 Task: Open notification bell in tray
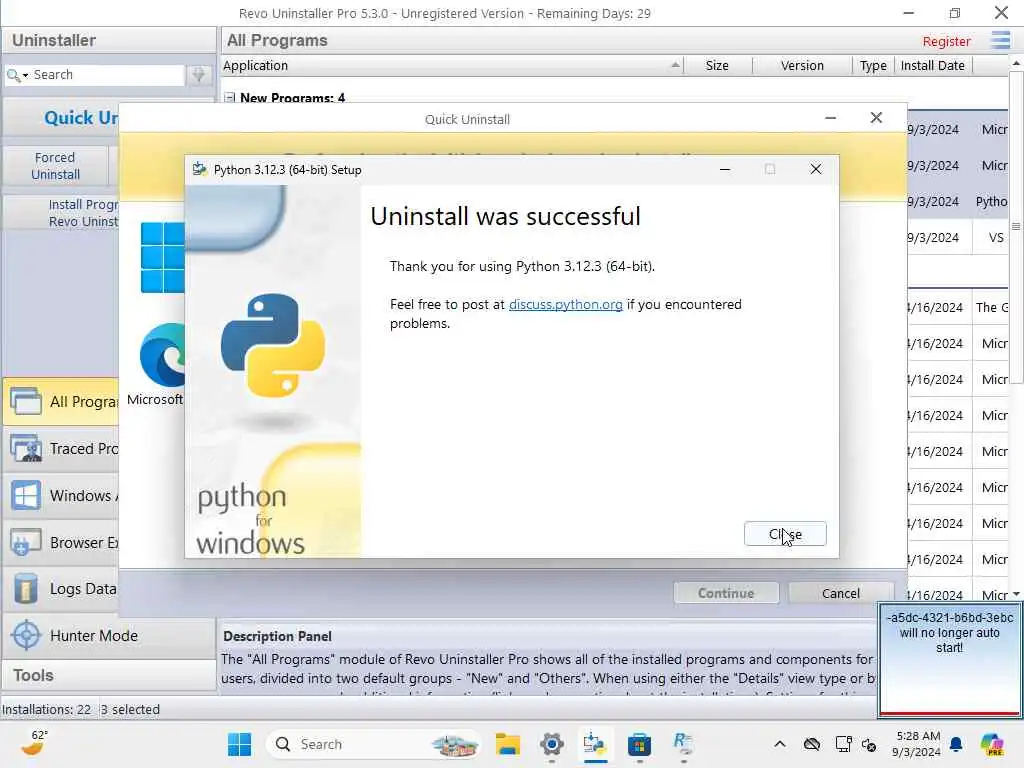tap(956, 744)
